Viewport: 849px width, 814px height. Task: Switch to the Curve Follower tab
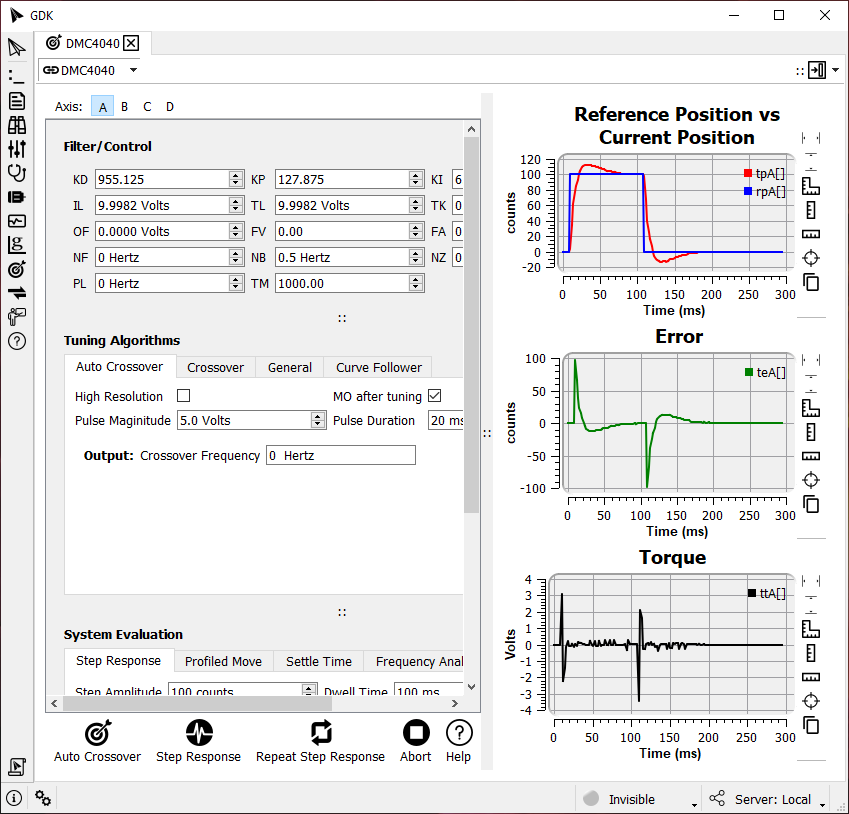click(379, 367)
